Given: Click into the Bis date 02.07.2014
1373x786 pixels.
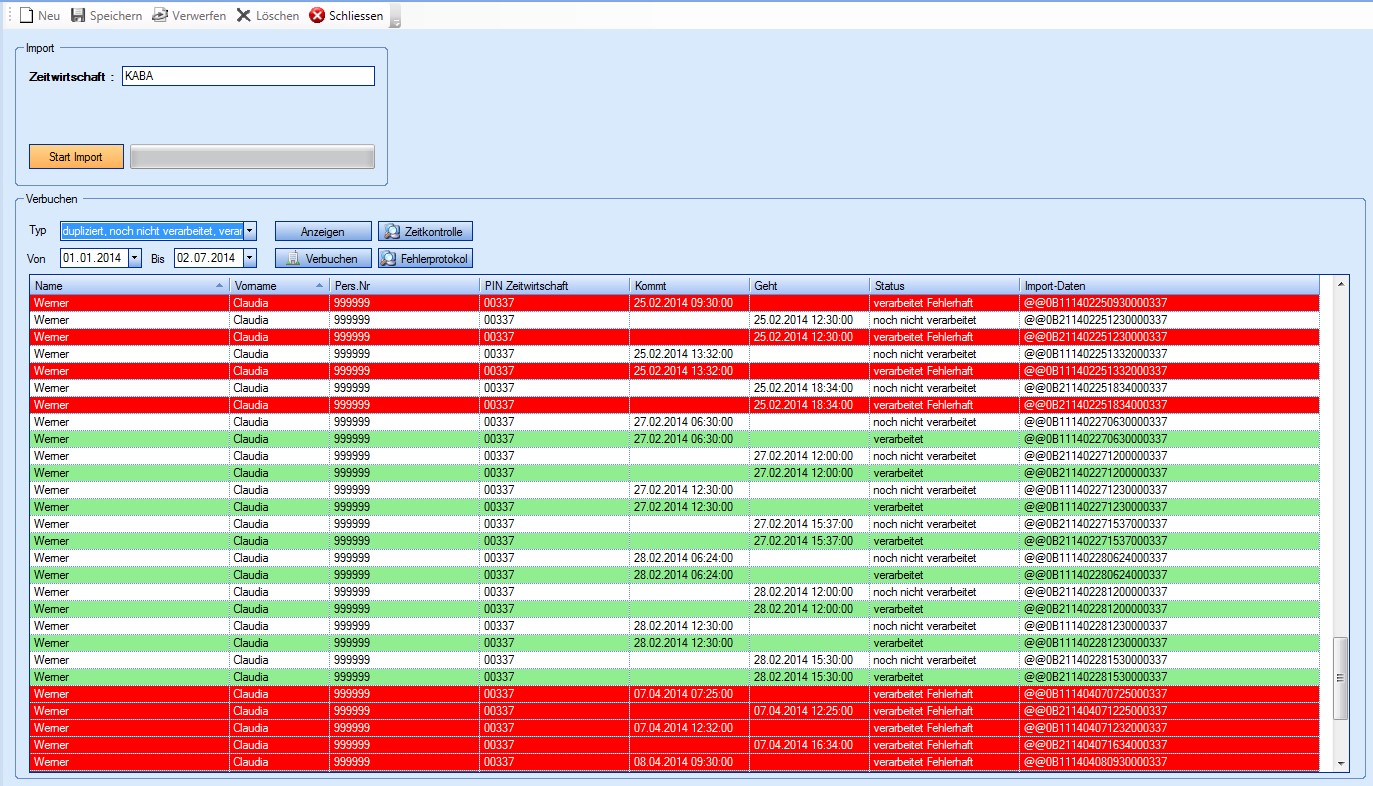Looking at the screenshot, I should [207, 258].
